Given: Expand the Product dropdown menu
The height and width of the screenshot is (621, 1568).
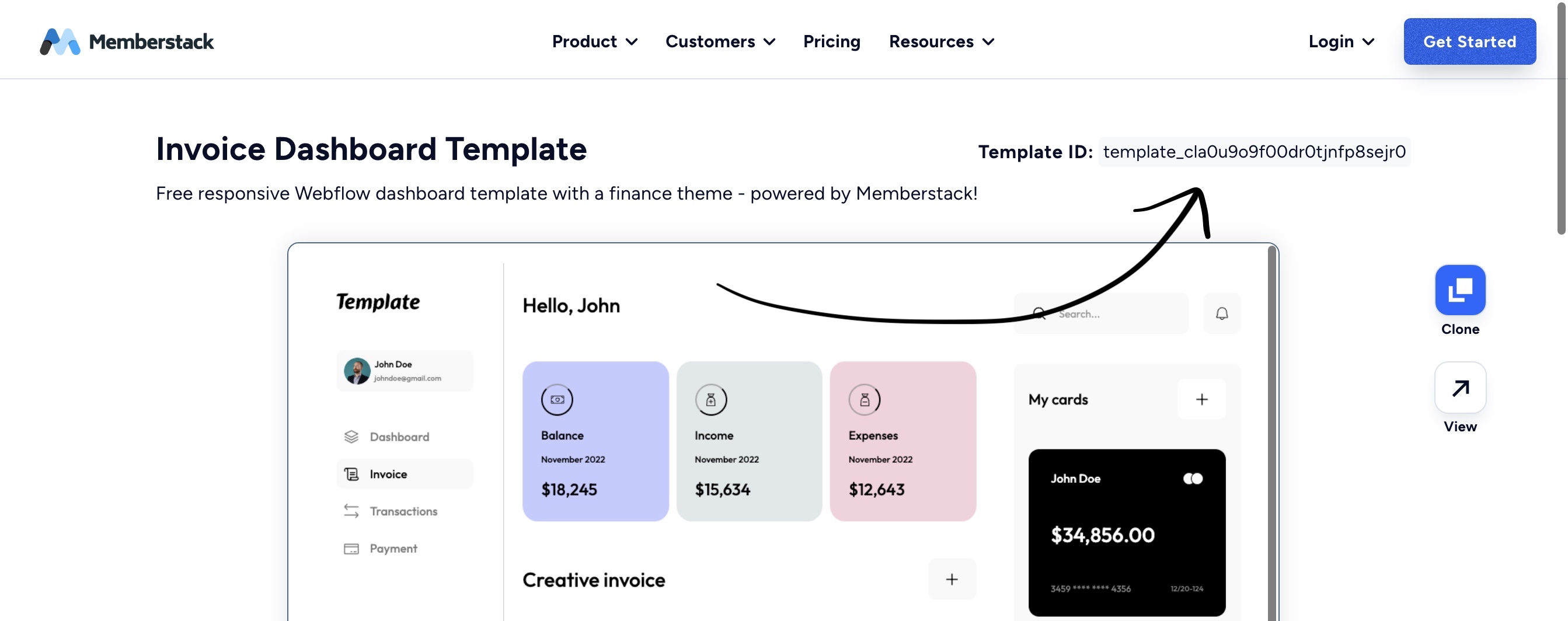Looking at the screenshot, I should coord(595,41).
